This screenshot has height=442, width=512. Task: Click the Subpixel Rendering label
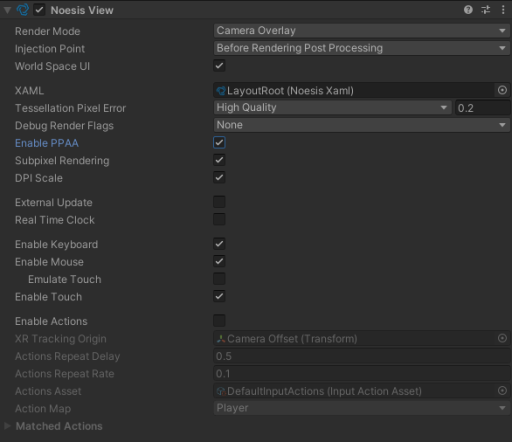click(x=62, y=161)
